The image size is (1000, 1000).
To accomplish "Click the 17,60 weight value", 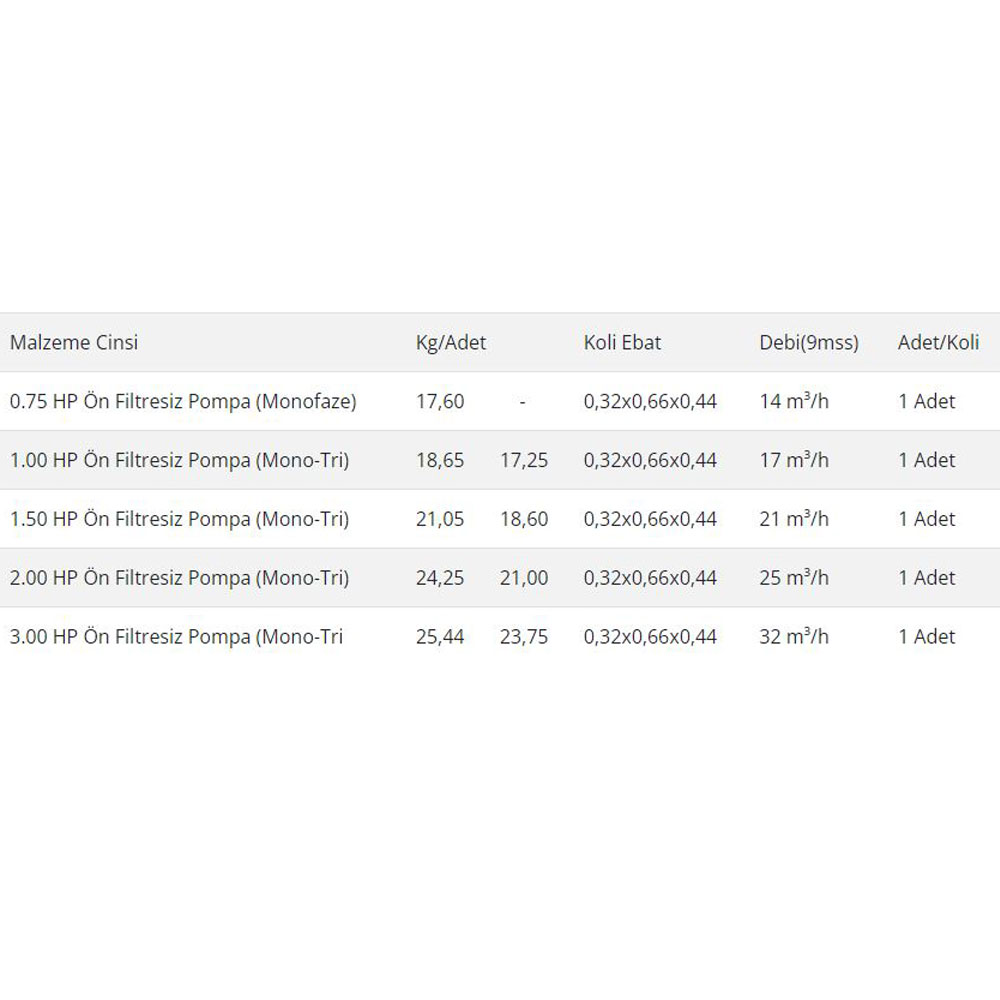I will 440,401.
